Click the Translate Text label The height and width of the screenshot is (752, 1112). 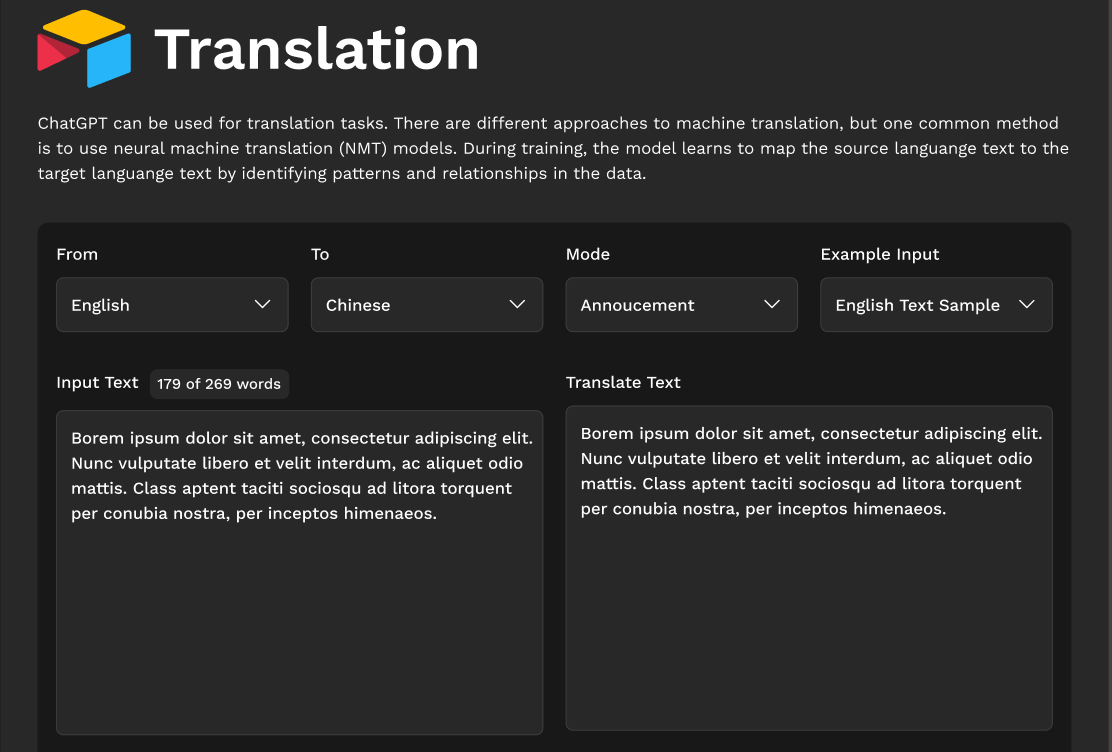(x=623, y=382)
